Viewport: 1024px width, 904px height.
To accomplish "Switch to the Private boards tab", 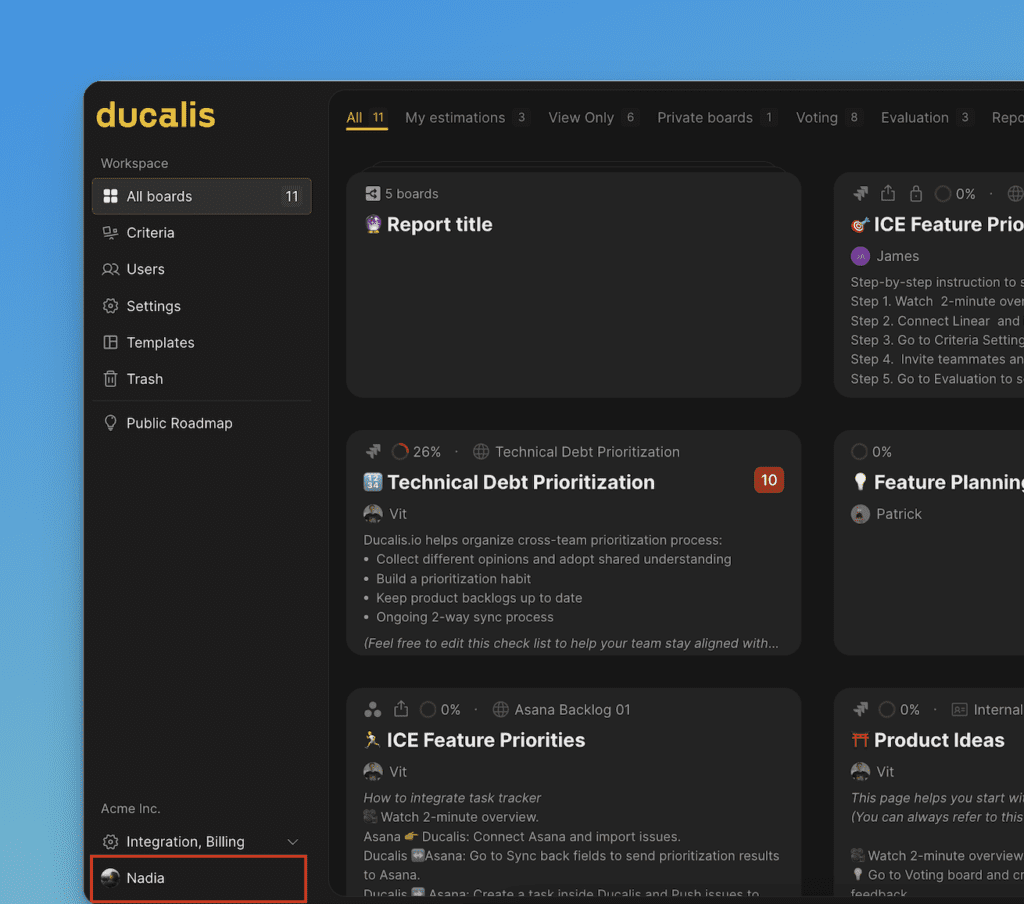I will click(704, 118).
